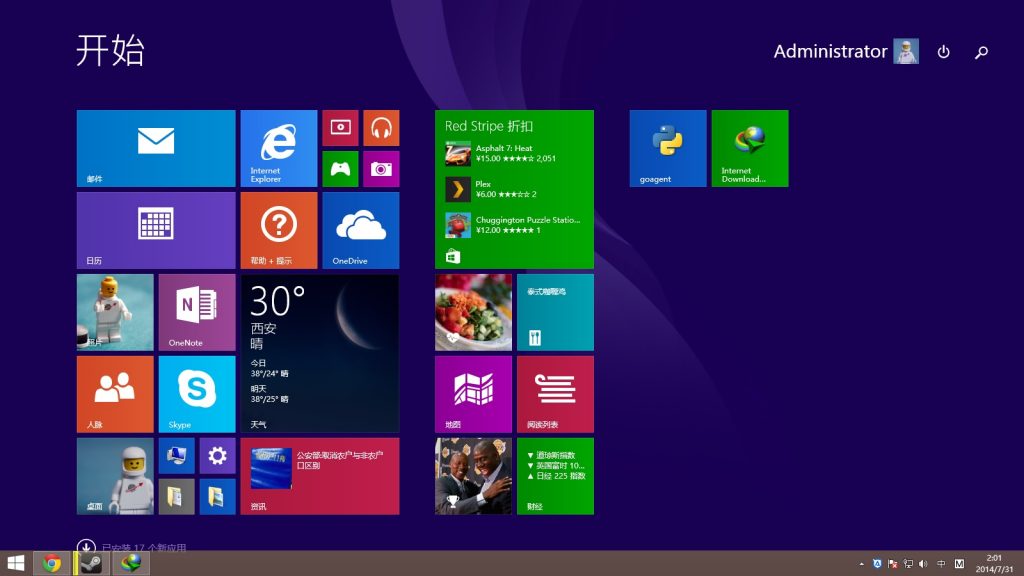Image resolution: width=1024 pixels, height=576 pixels.
Task: Launch the Internet Explorer tile
Action: (279, 148)
